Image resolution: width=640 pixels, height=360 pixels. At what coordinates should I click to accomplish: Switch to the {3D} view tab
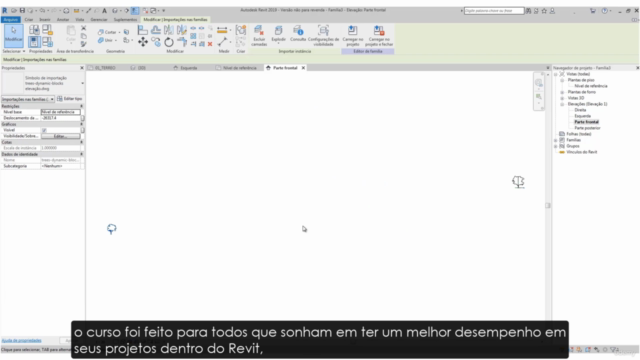141,68
